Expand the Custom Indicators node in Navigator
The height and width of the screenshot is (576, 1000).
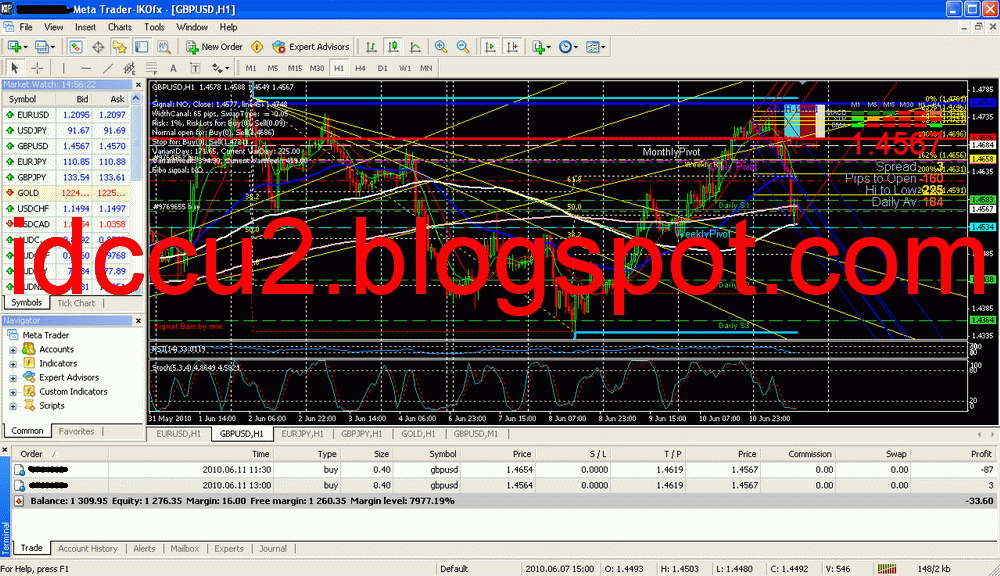pyautogui.click(x=13, y=392)
